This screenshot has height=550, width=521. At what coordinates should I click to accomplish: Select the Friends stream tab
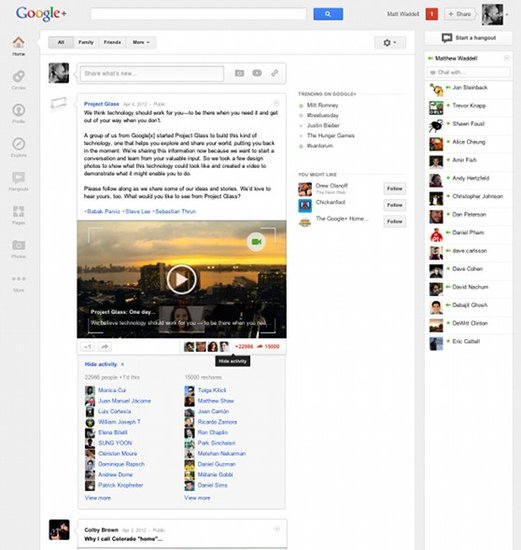112,42
